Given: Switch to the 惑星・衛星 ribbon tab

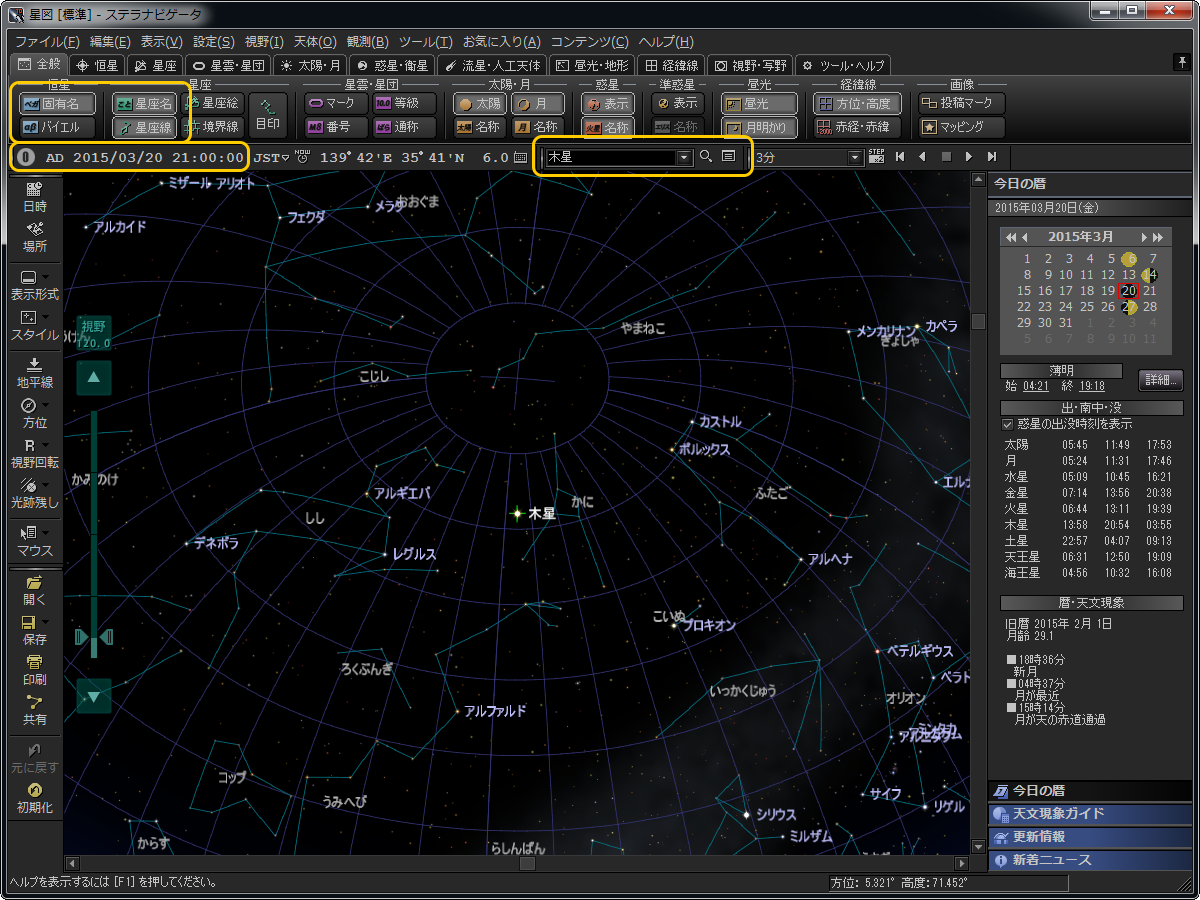Looking at the screenshot, I should pyautogui.click(x=394, y=65).
